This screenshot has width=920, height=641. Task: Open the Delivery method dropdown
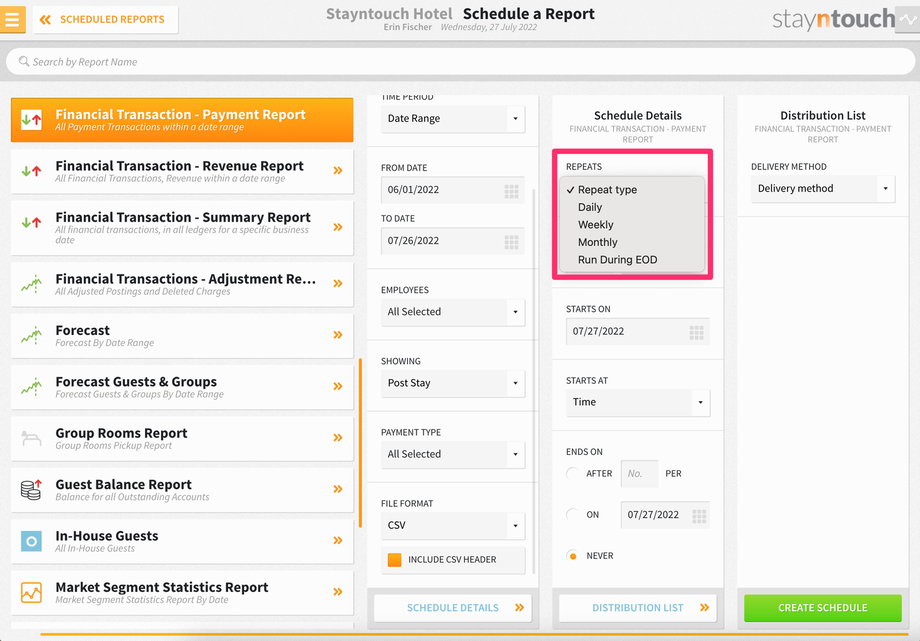pos(823,189)
